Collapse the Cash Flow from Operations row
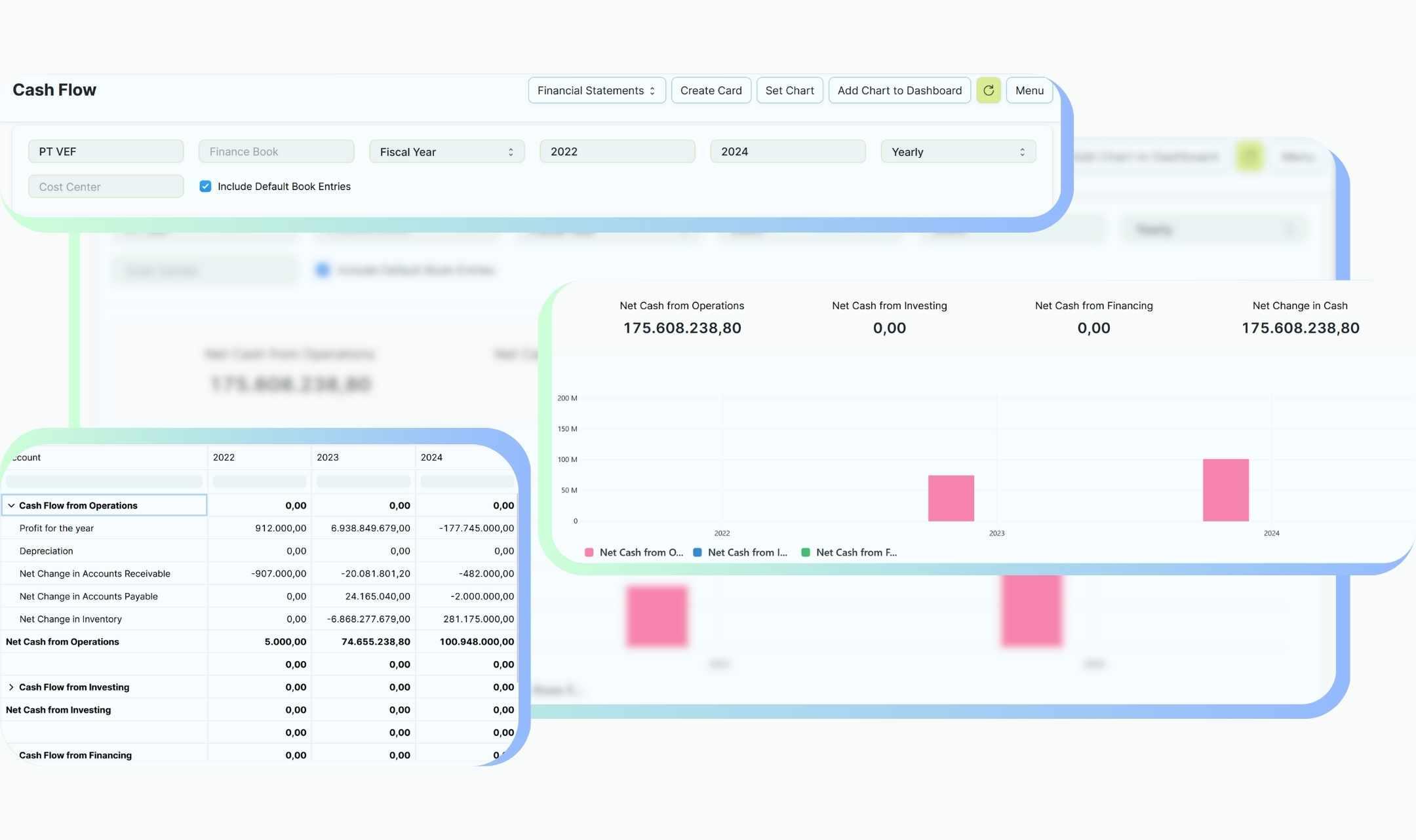This screenshot has height=840, width=1416. pyautogui.click(x=11, y=505)
